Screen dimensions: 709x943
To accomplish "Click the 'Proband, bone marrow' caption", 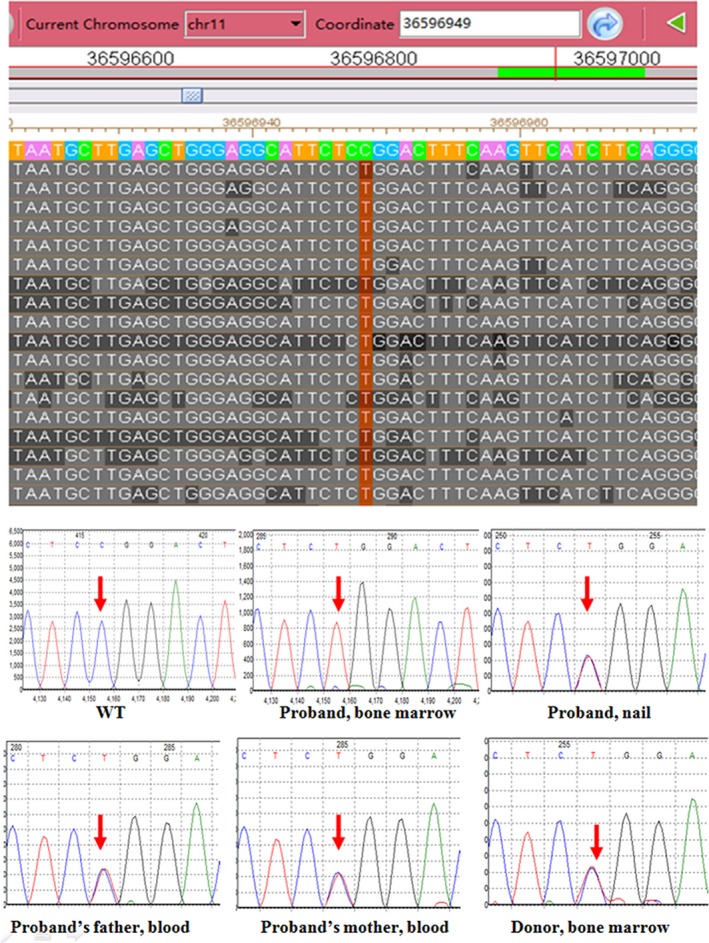I will [x=367, y=713].
